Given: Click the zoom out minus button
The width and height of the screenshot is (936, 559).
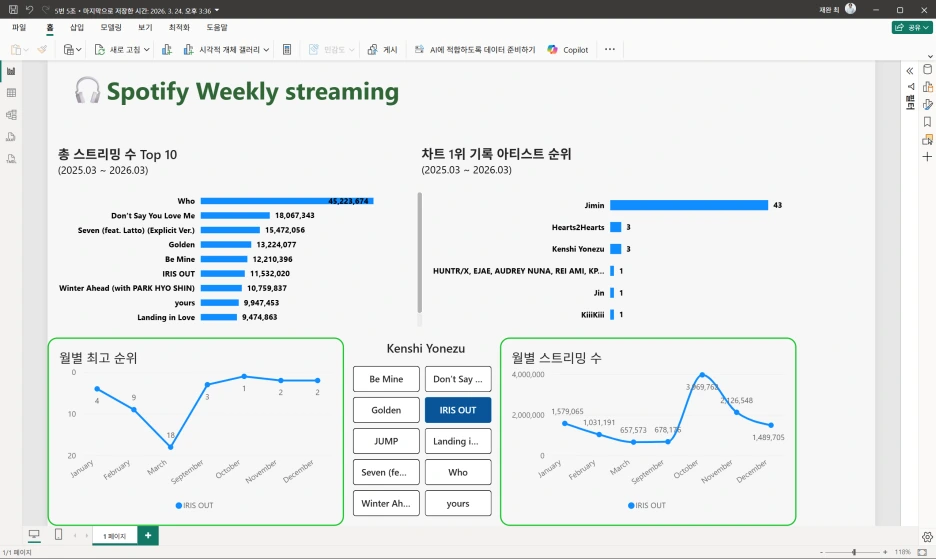Looking at the screenshot, I should tap(822, 552).
